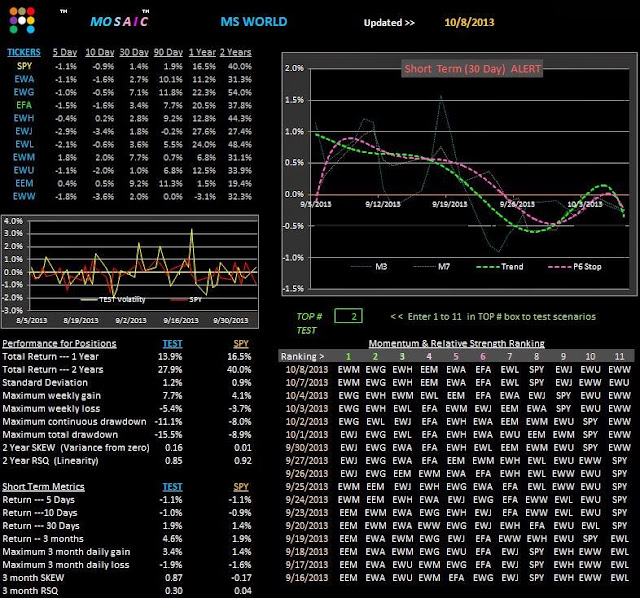
Task: Select the 10/8/2013 ranking row date
Action: (x=307, y=370)
